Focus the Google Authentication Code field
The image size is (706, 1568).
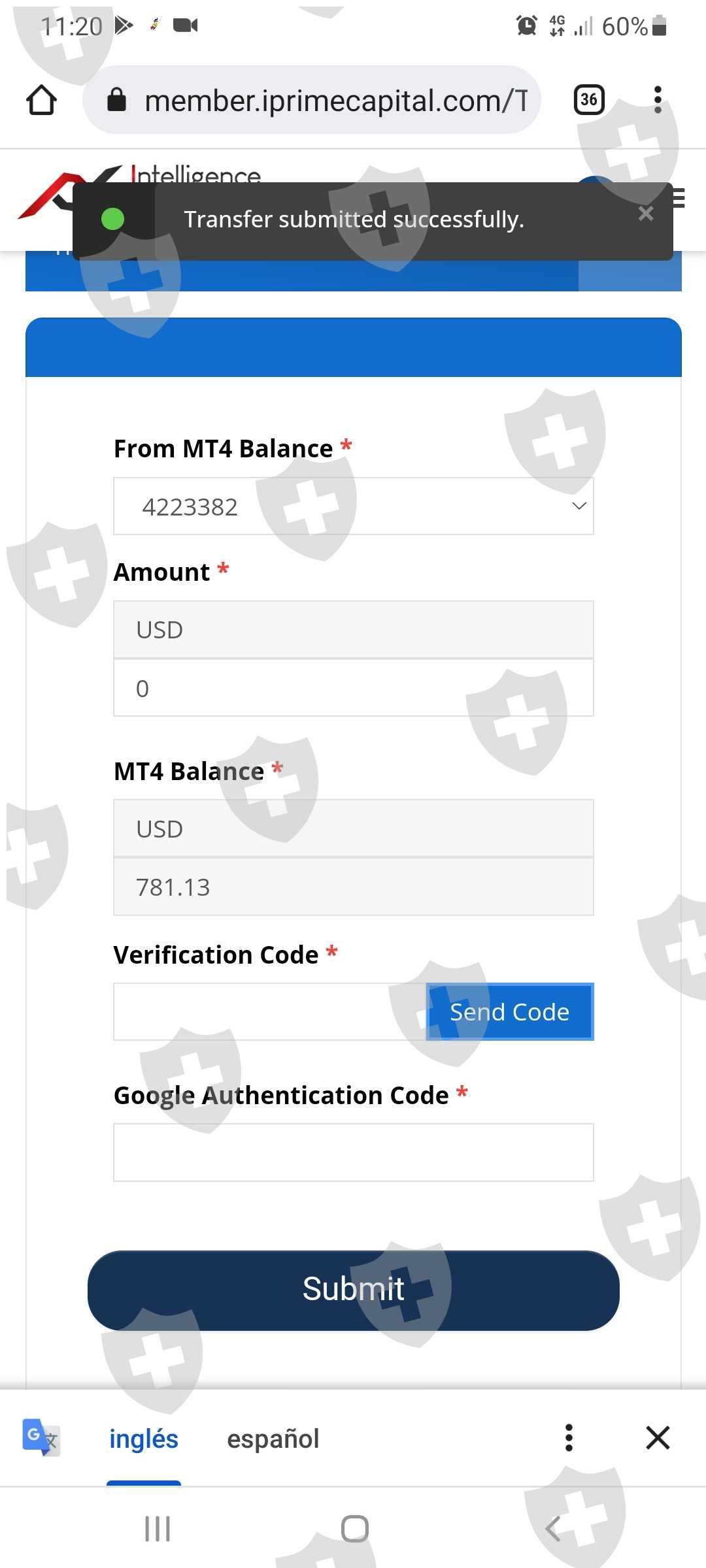[353, 1152]
